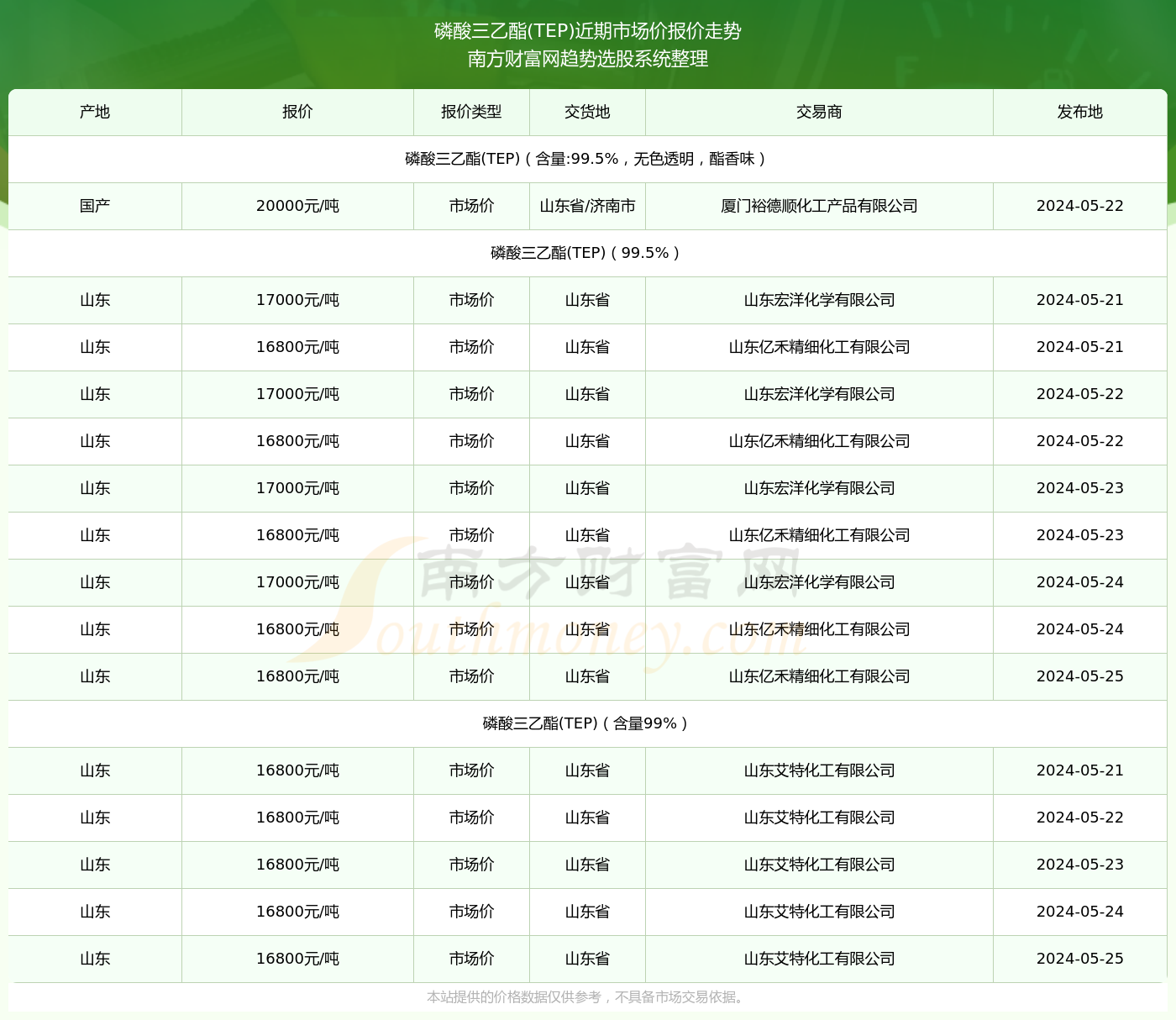Click the 交货地 column header
The height and width of the screenshot is (1020, 1176).
pos(587,112)
